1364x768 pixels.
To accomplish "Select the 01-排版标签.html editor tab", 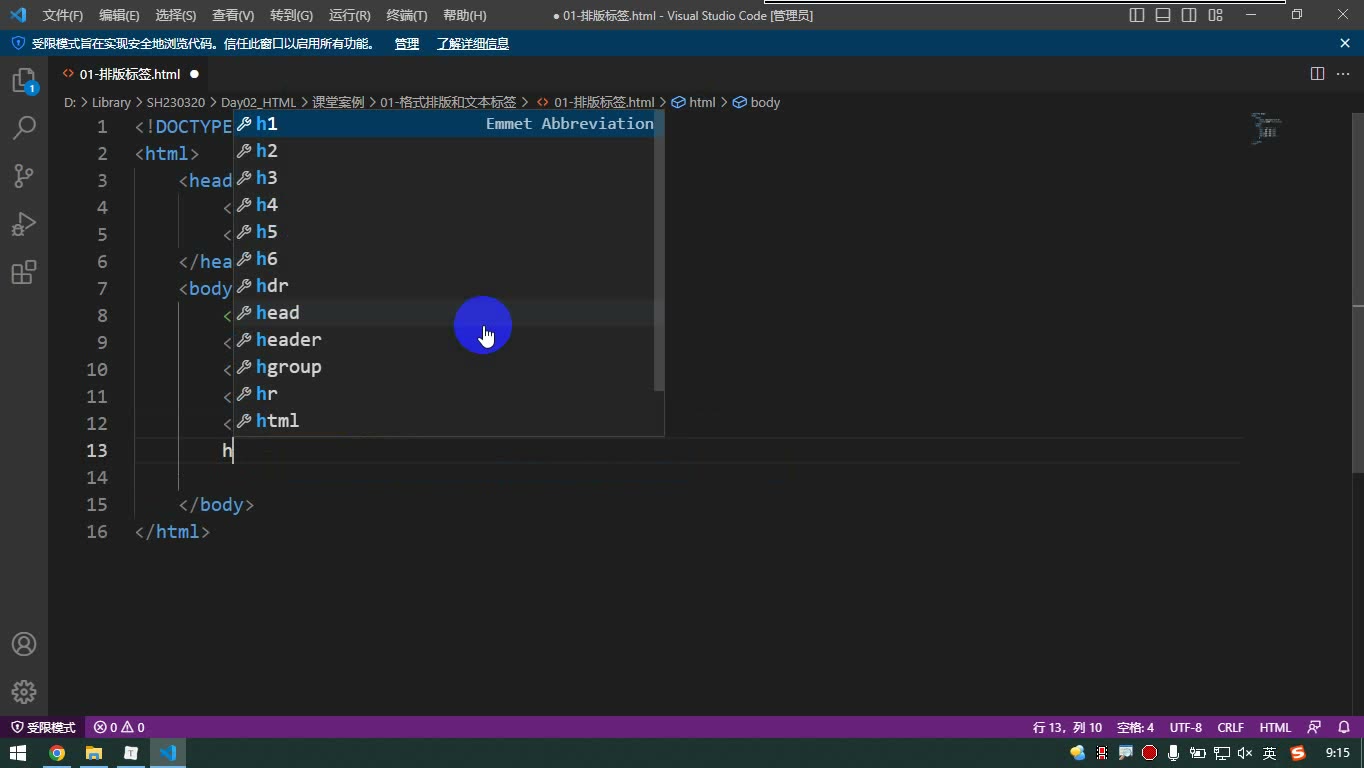I will (130, 74).
